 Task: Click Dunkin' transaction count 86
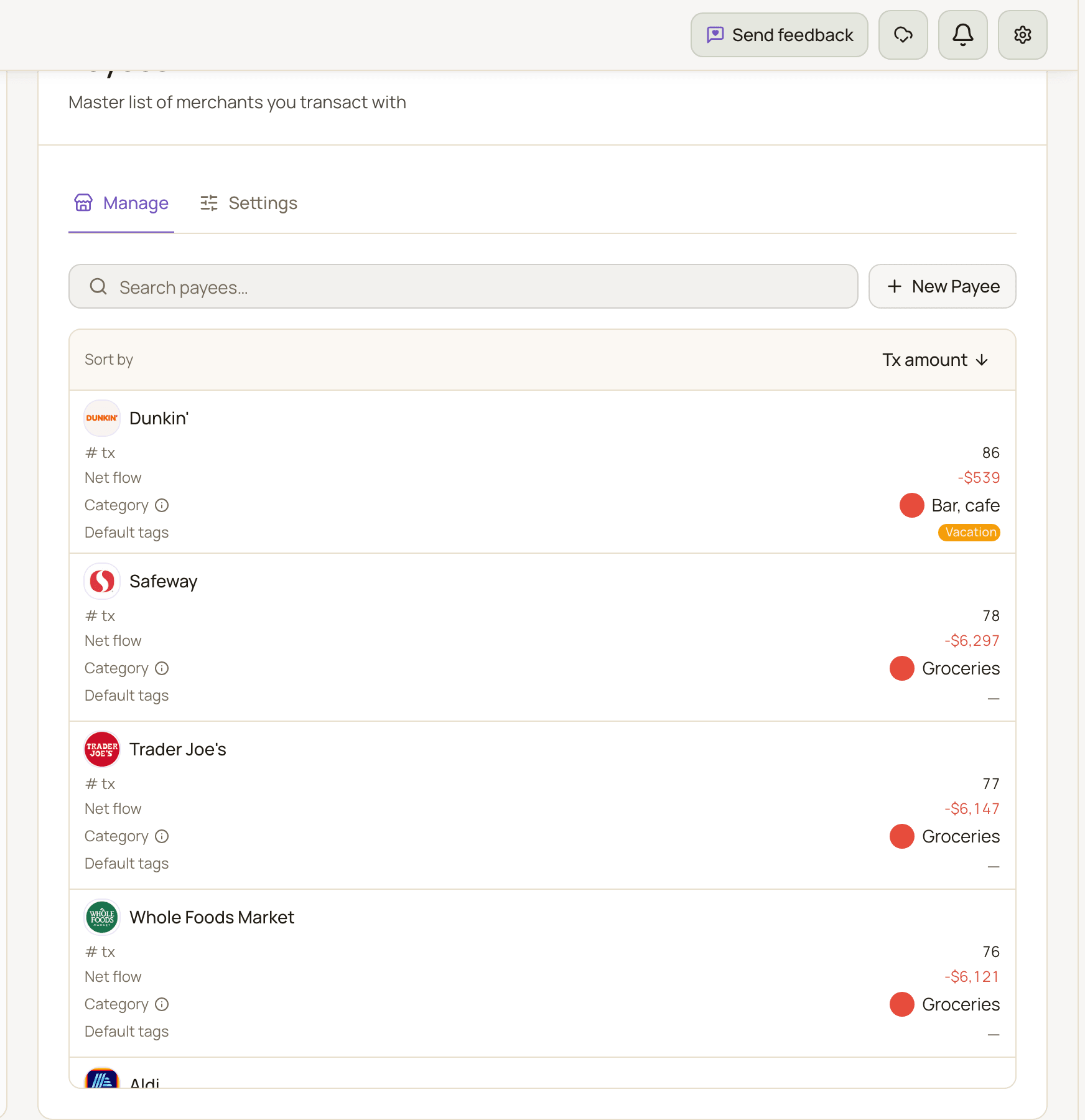tap(991, 453)
